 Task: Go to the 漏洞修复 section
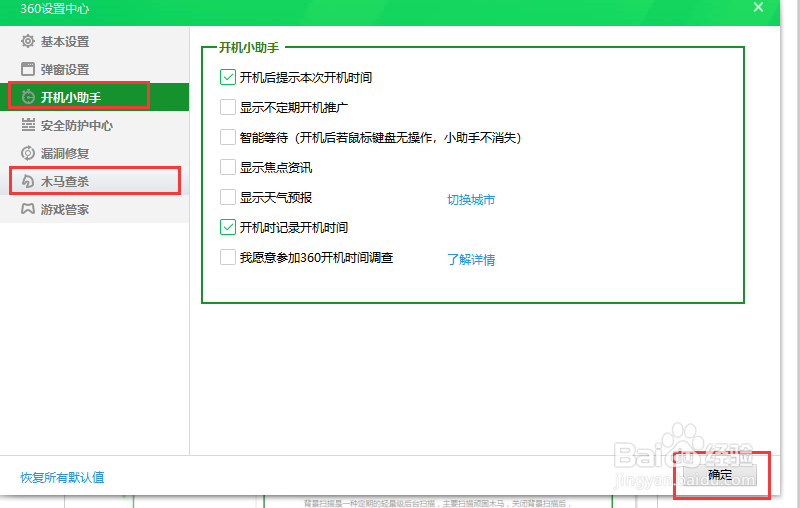click(x=94, y=153)
